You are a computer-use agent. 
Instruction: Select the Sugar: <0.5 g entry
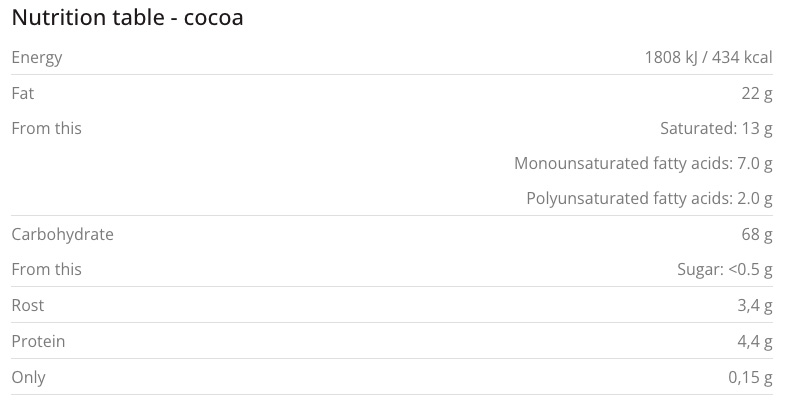click(x=725, y=269)
